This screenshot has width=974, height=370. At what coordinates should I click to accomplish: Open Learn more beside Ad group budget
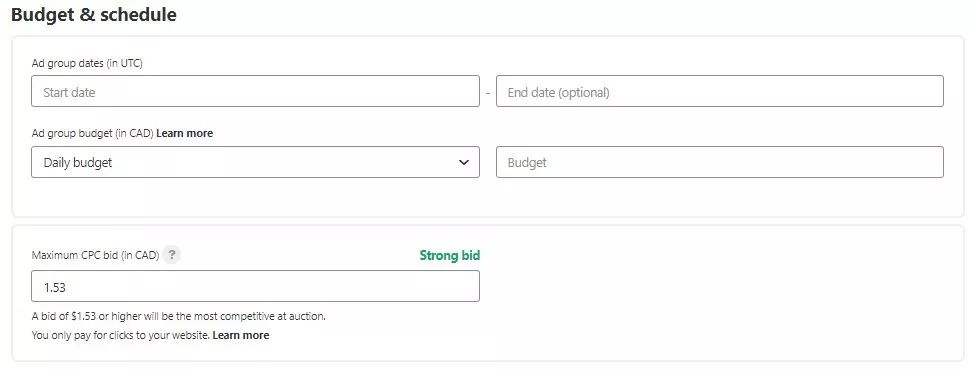point(184,133)
